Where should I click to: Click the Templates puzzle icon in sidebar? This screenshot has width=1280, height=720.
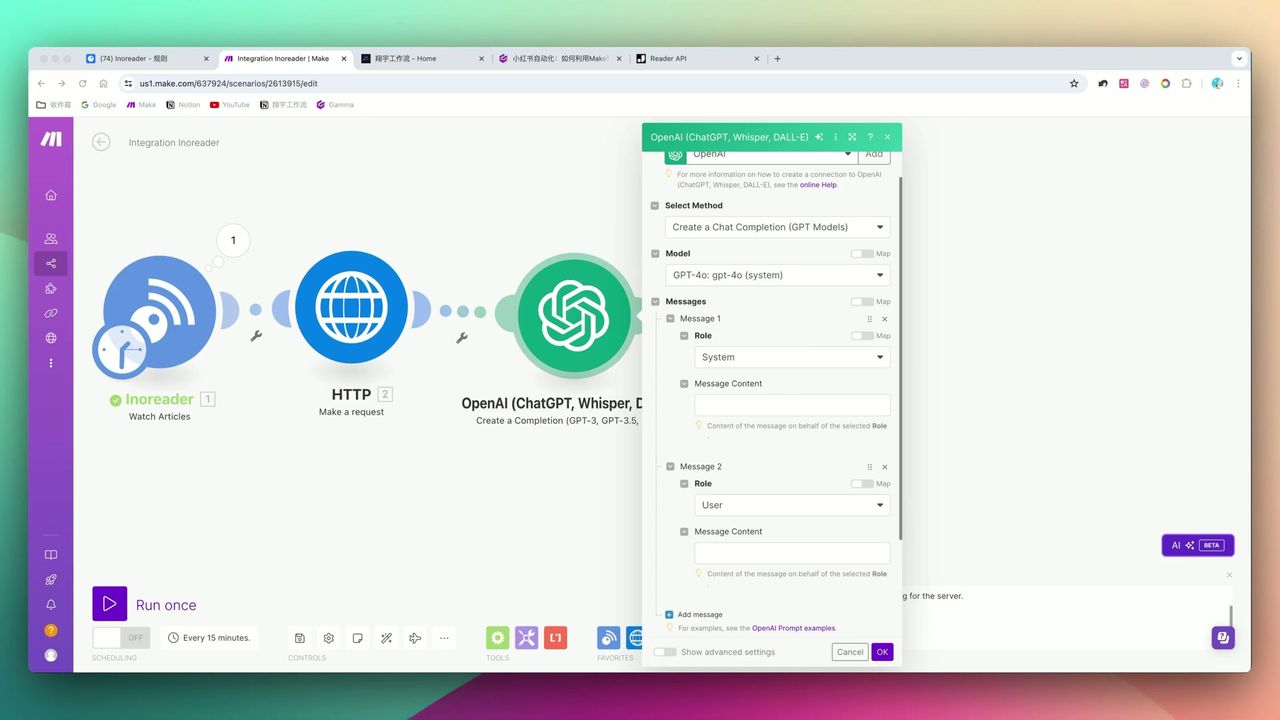pyautogui.click(x=51, y=288)
